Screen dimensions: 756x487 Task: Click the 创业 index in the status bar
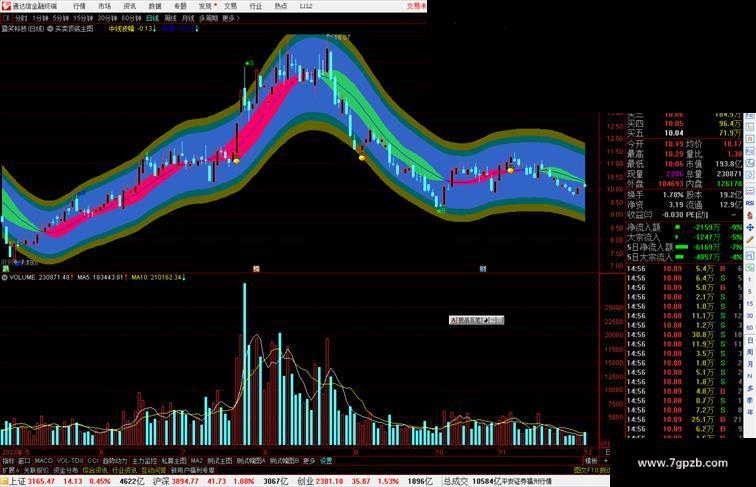point(305,481)
